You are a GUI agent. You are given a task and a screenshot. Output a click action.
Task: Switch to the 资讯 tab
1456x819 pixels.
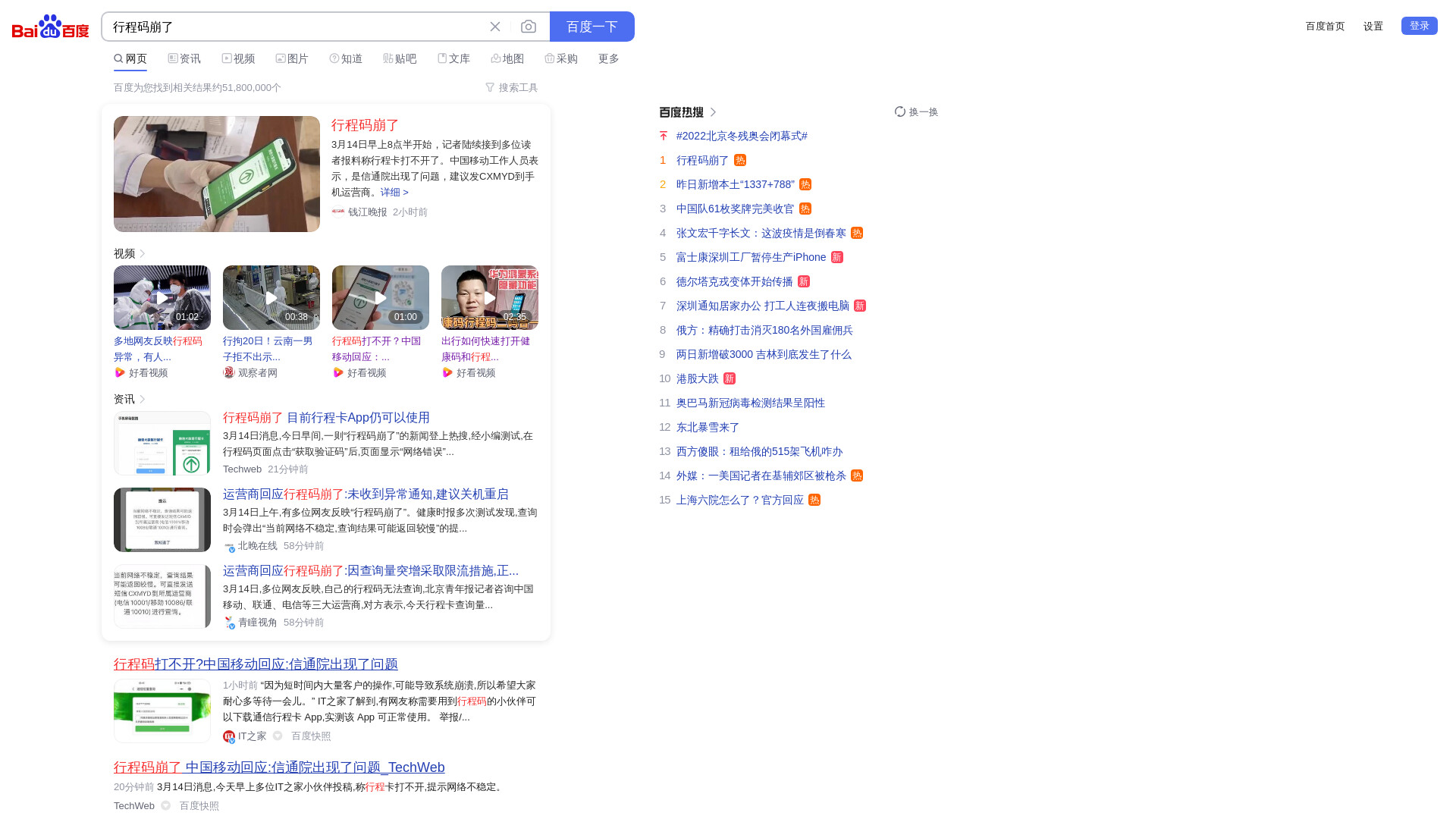184,58
